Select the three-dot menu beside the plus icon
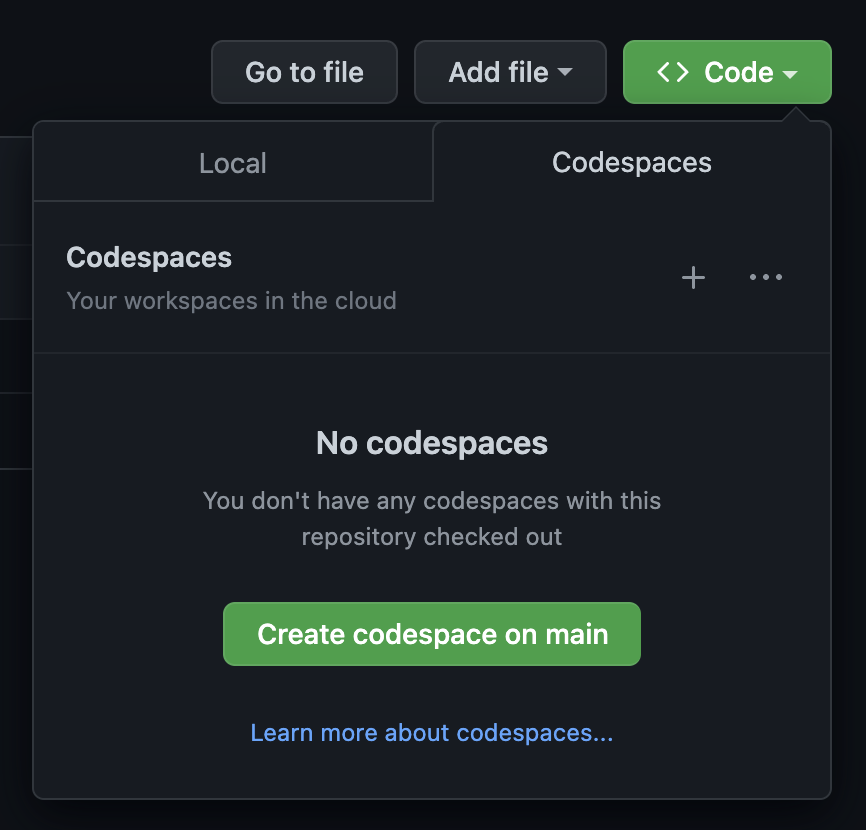This screenshot has height=830, width=866. 765,278
